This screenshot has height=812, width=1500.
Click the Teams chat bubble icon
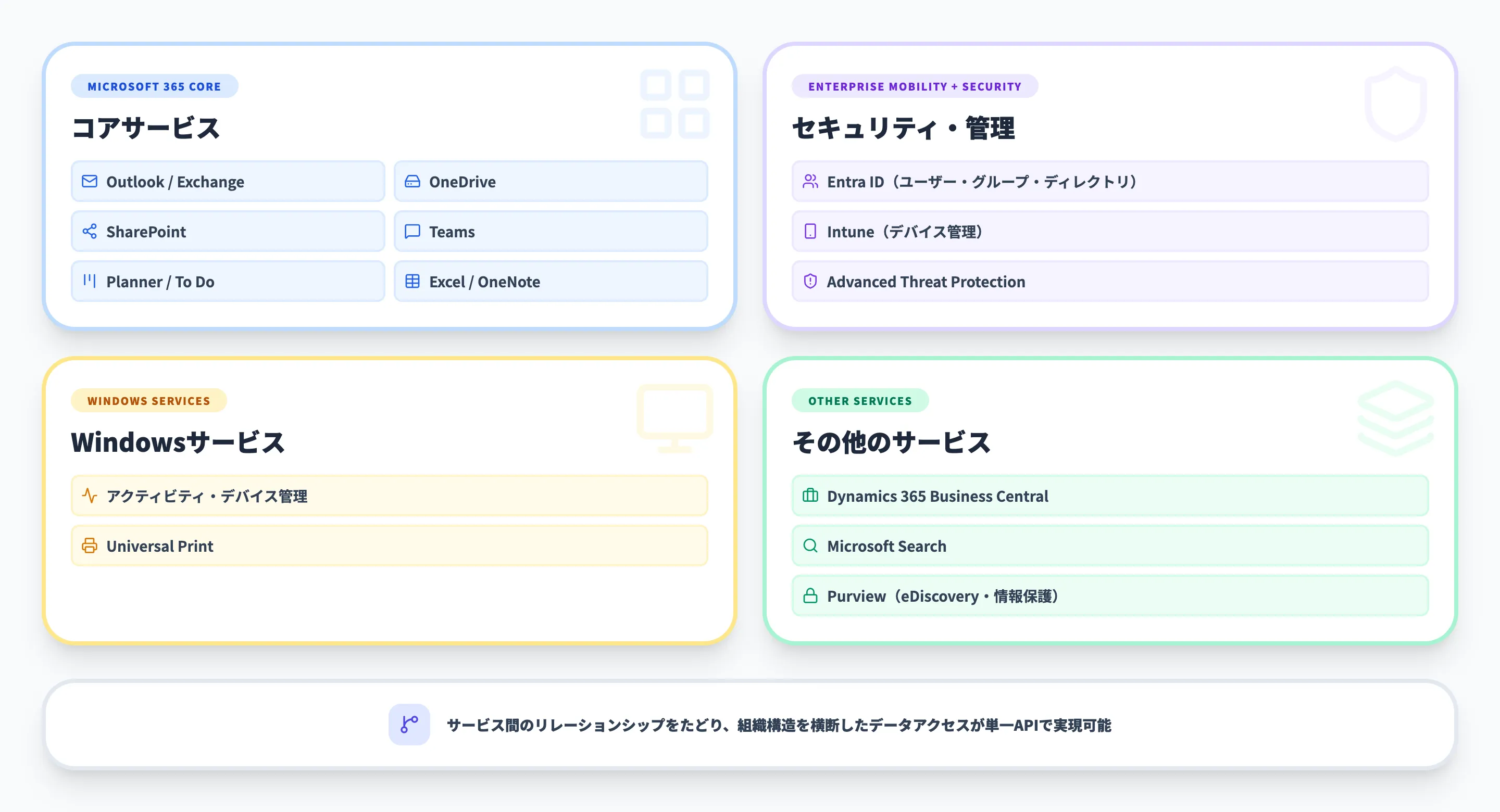coord(413,231)
